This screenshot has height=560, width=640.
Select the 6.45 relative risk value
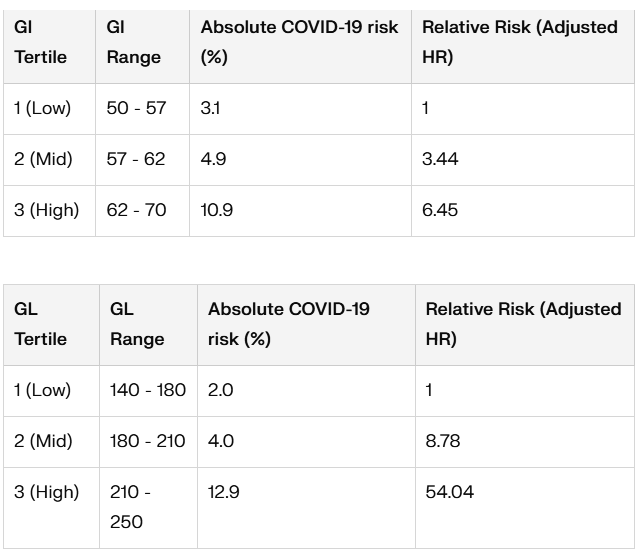point(440,210)
